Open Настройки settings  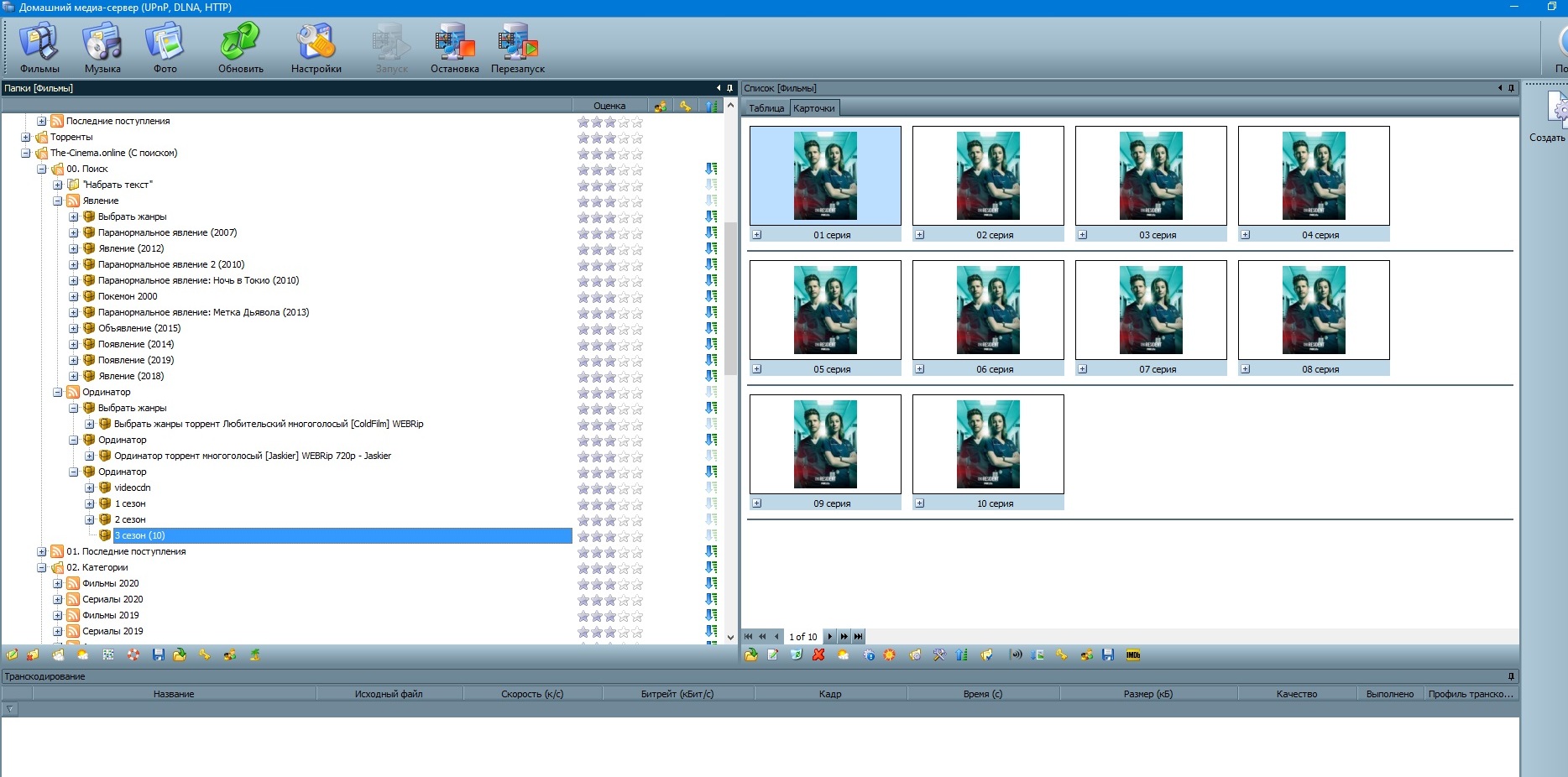tap(316, 49)
